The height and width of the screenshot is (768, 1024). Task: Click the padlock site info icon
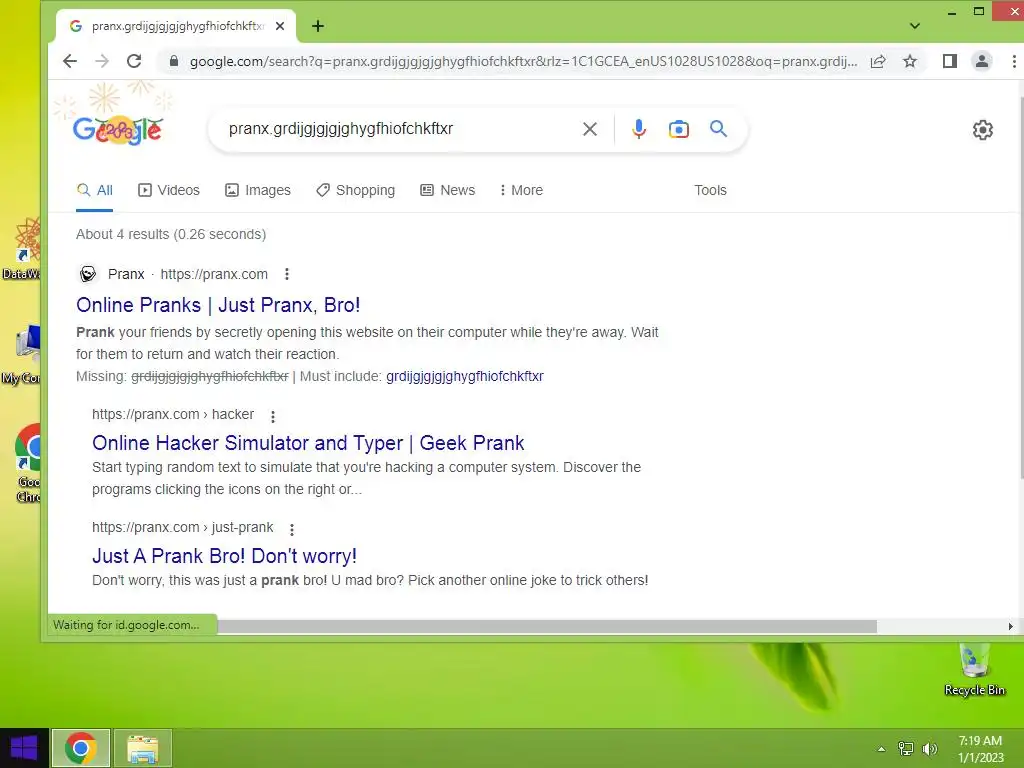click(173, 61)
